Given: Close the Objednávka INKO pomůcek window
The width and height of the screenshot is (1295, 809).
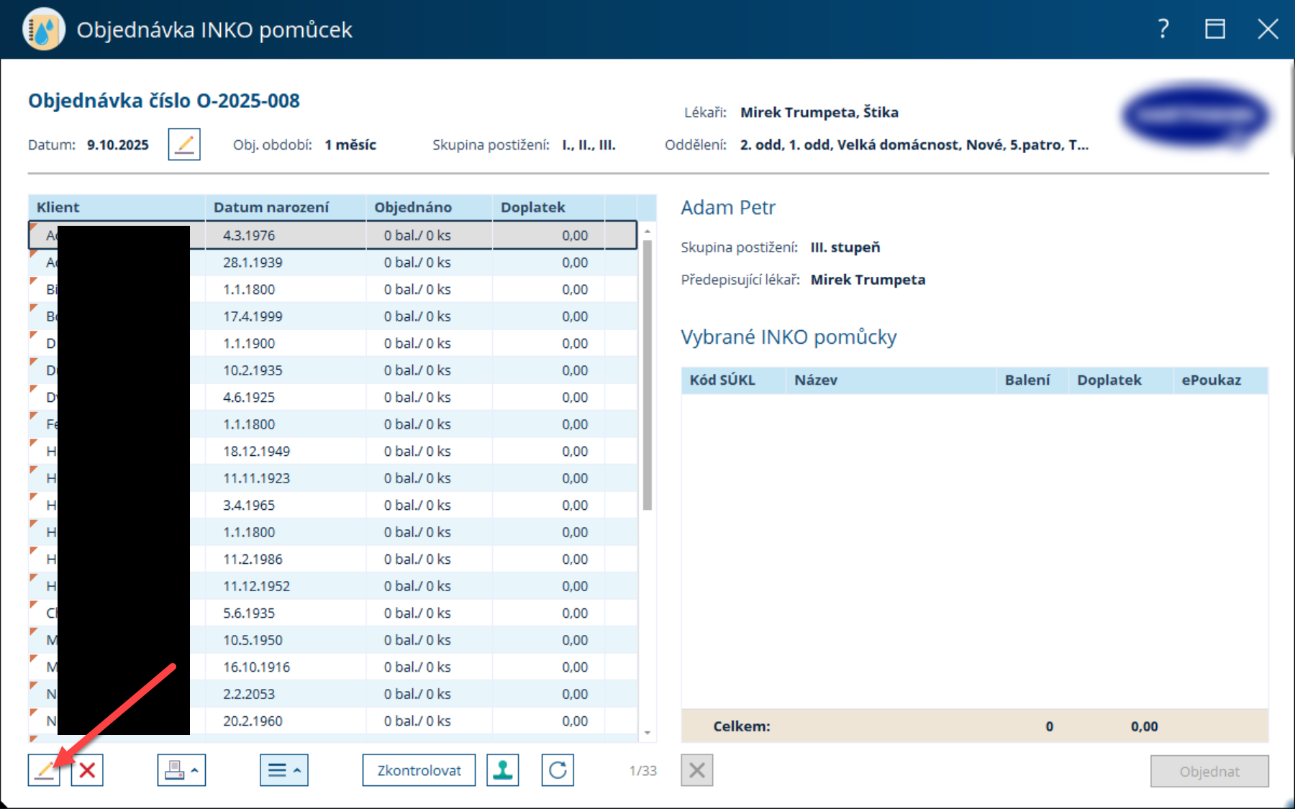Looking at the screenshot, I should [x=1268, y=29].
